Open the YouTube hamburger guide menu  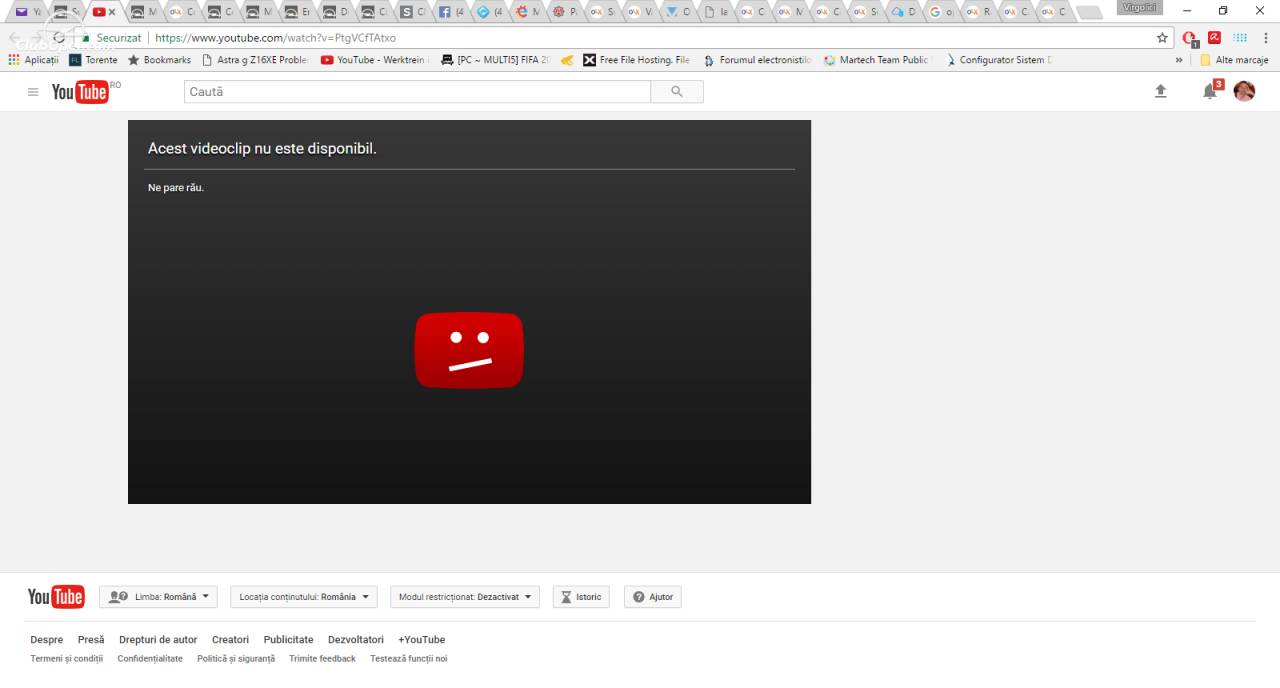(33, 92)
